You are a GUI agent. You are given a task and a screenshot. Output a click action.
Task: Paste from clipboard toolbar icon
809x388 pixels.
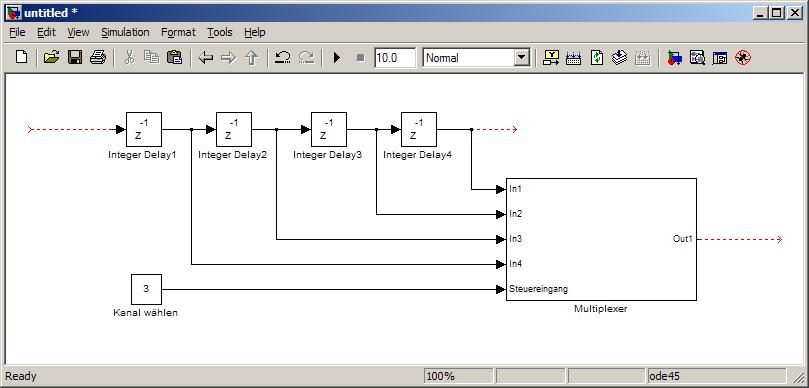click(174, 57)
